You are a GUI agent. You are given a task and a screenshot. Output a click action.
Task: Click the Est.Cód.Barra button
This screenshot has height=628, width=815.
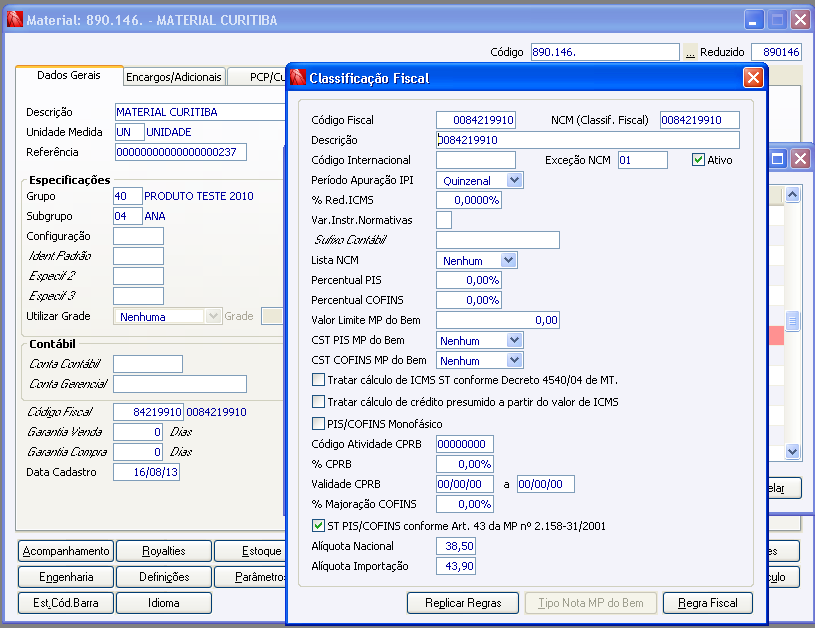pyautogui.click(x=66, y=603)
